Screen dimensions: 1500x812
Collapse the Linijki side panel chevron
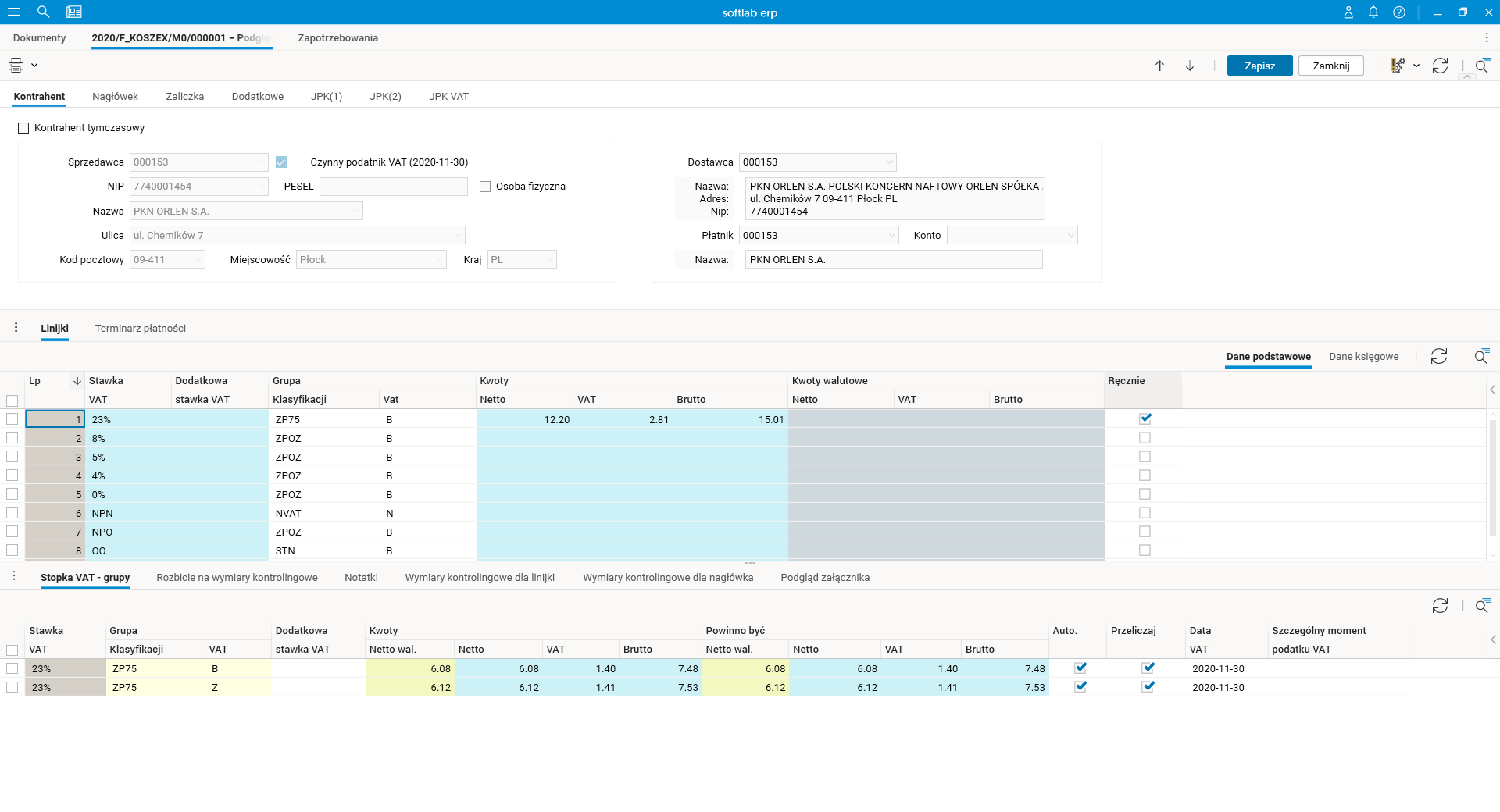tap(1493, 390)
